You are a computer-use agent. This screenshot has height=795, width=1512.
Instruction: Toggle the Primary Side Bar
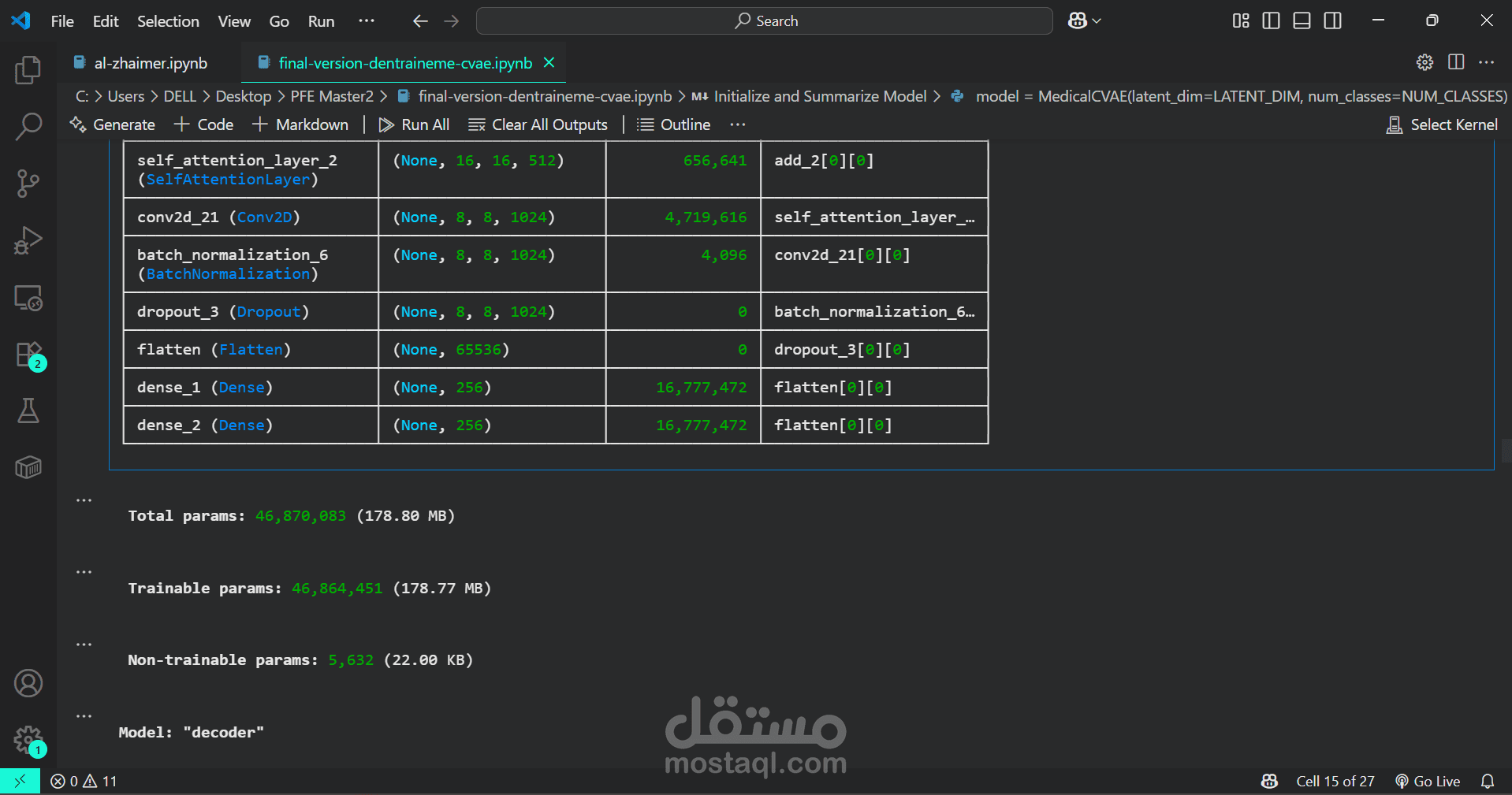pyautogui.click(x=1271, y=21)
